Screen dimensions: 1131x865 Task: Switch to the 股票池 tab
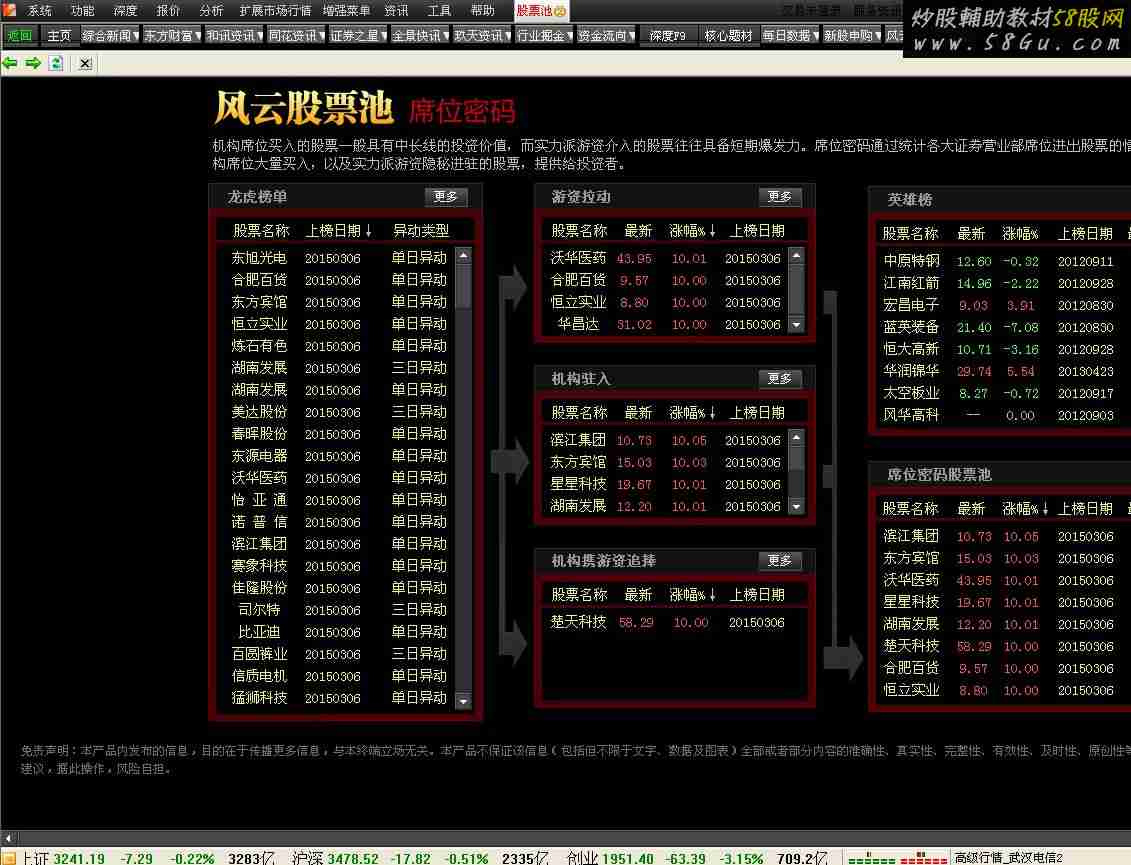tap(541, 10)
